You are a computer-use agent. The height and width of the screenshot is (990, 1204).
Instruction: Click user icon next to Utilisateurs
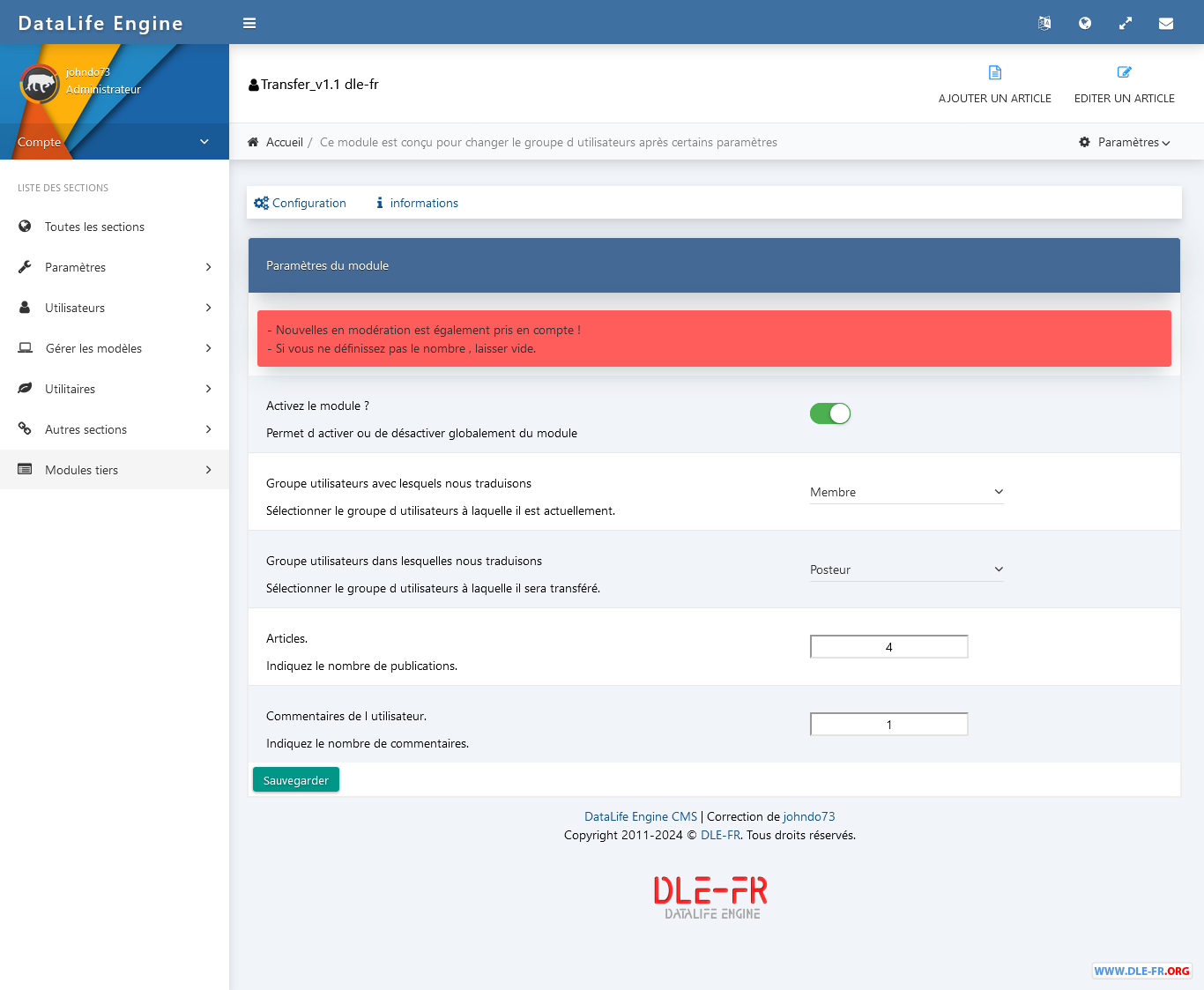pos(25,308)
